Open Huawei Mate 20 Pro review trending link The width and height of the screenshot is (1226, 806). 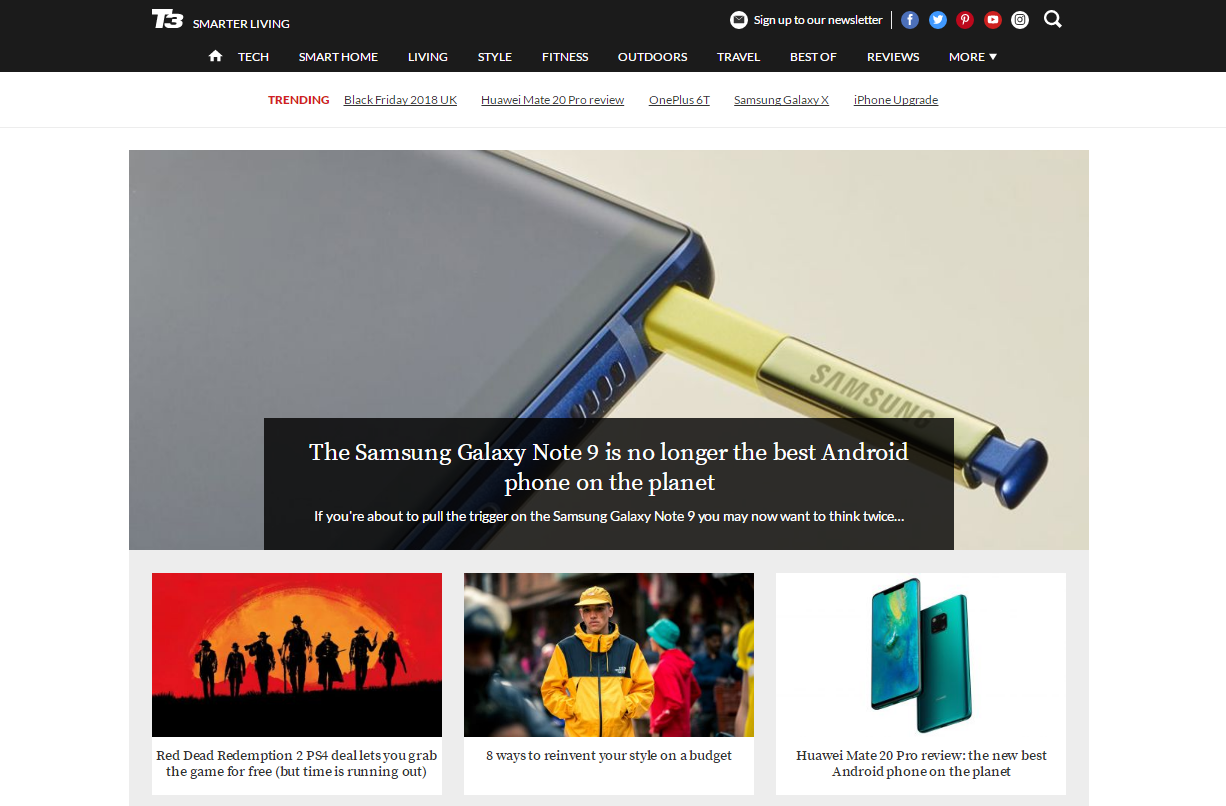pos(552,100)
